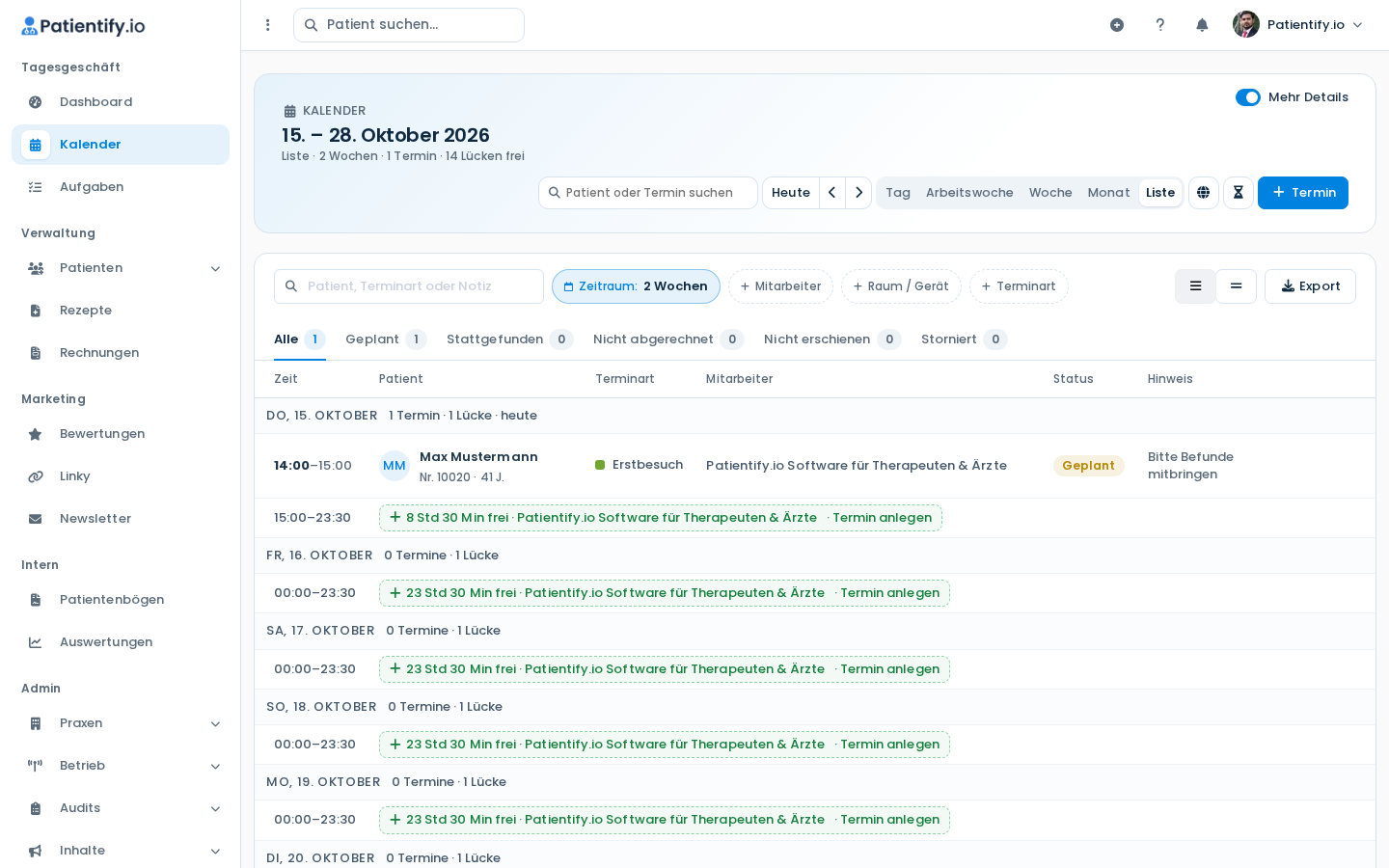The image size is (1389, 868).
Task: Open Linky in the sidebar
Action: point(121,476)
